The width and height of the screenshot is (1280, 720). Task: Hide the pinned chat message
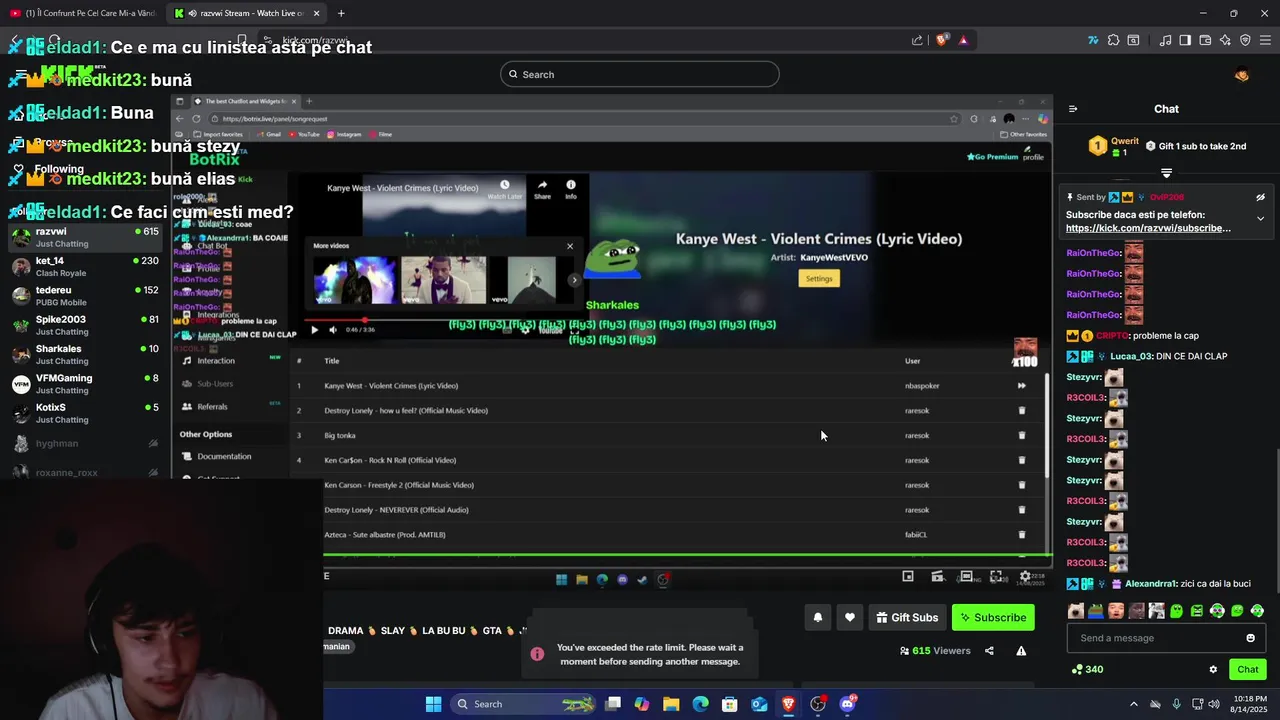[x=1260, y=197]
